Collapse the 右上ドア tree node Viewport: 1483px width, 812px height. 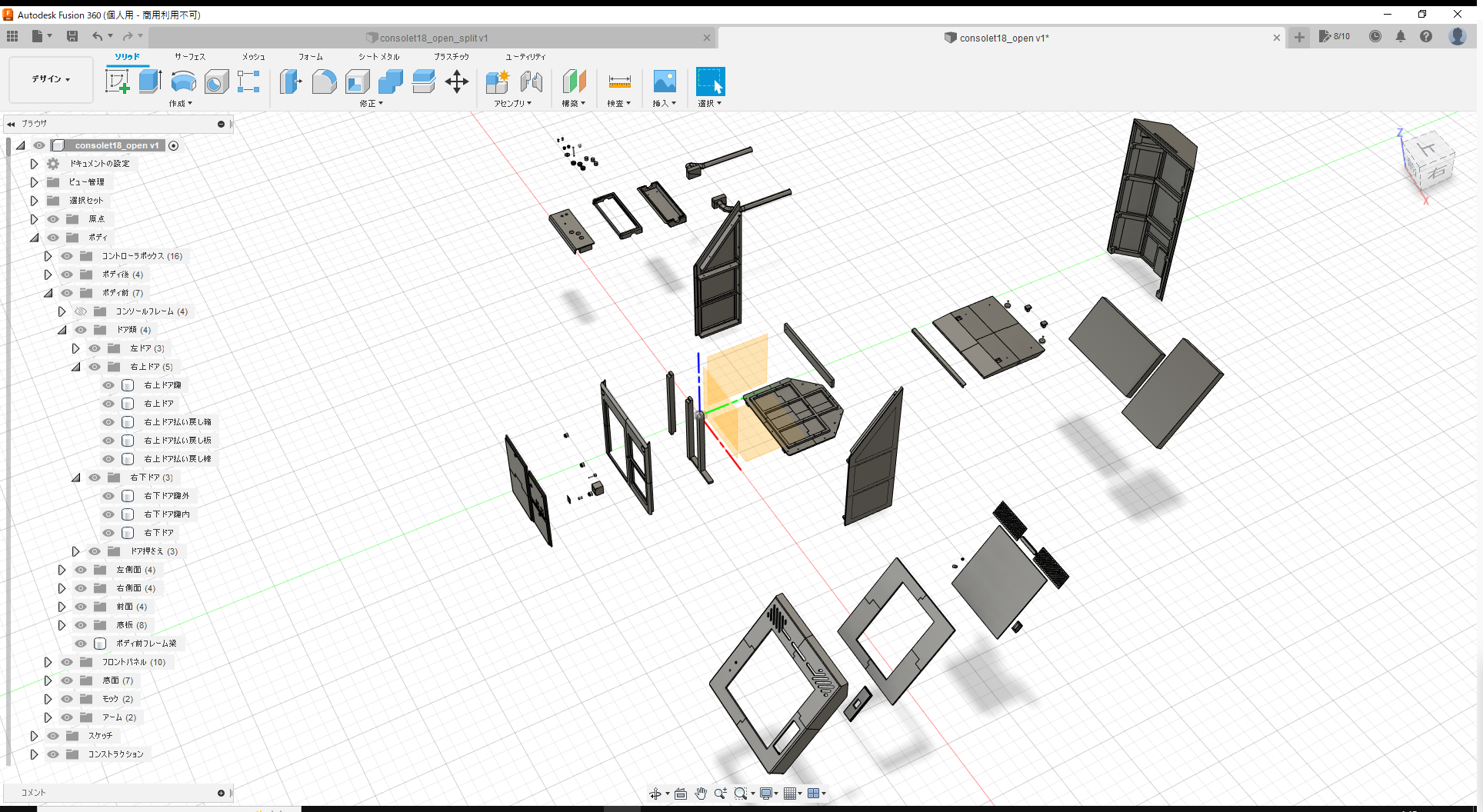[75, 367]
